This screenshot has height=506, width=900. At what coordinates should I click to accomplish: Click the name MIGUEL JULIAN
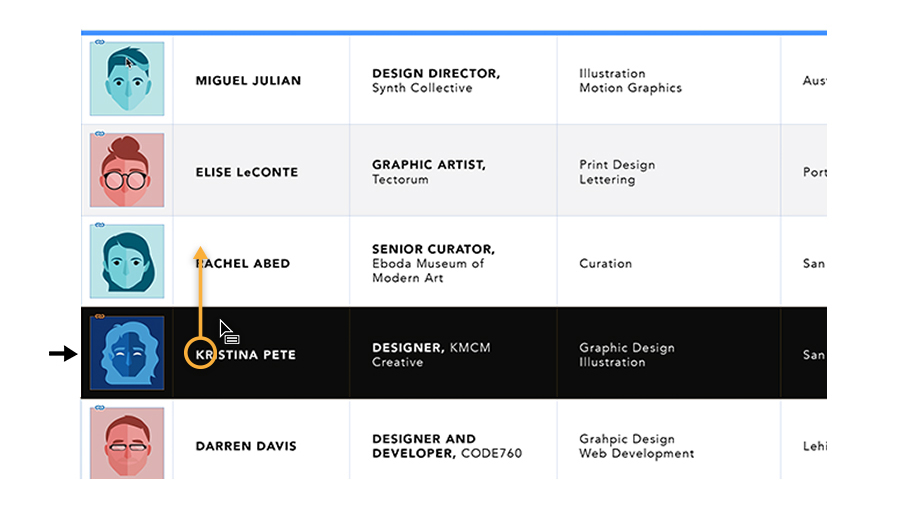coord(248,81)
